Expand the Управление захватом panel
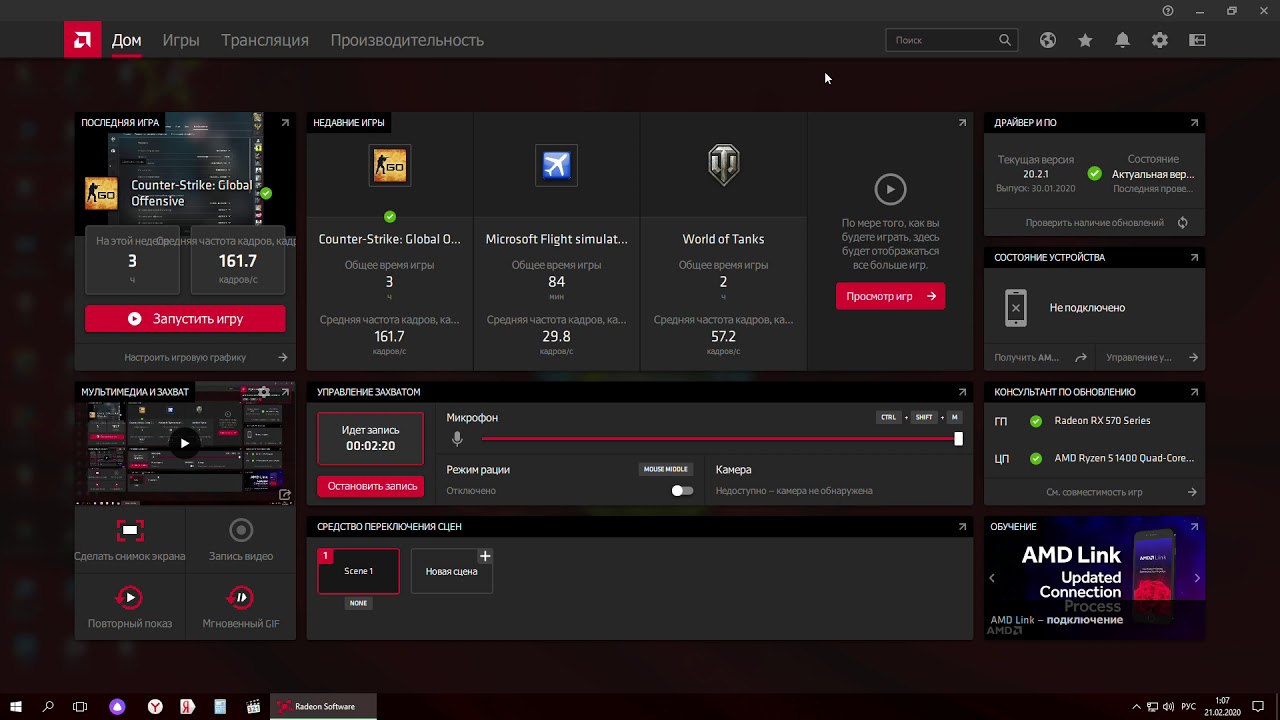The image size is (1280, 720). point(962,392)
